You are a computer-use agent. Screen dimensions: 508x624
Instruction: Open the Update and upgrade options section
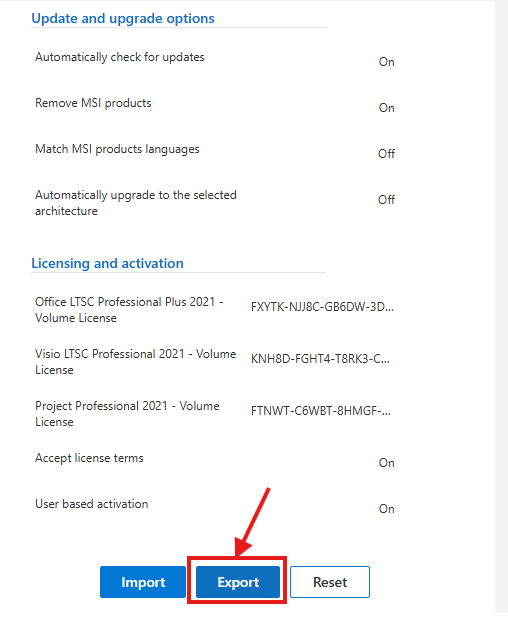[x=123, y=18]
